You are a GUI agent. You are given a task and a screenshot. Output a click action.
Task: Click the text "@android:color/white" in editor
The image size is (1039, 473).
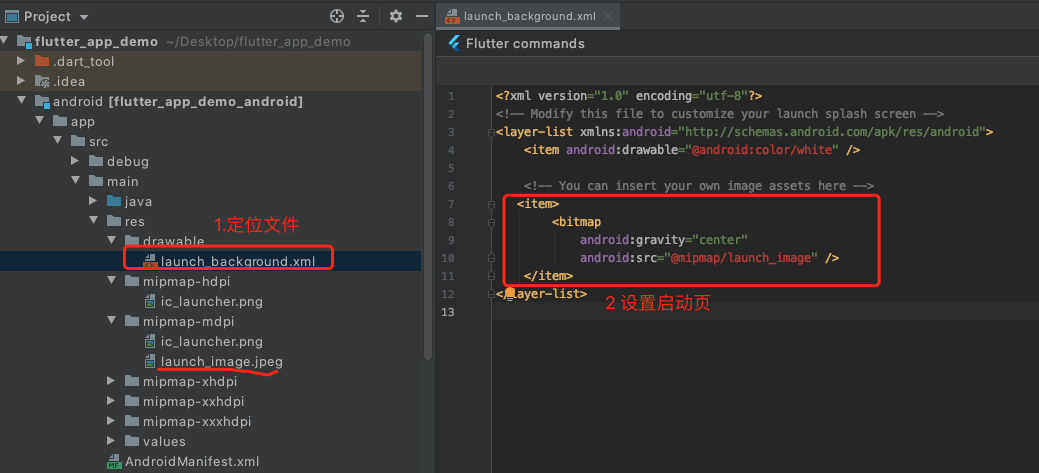point(761,150)
